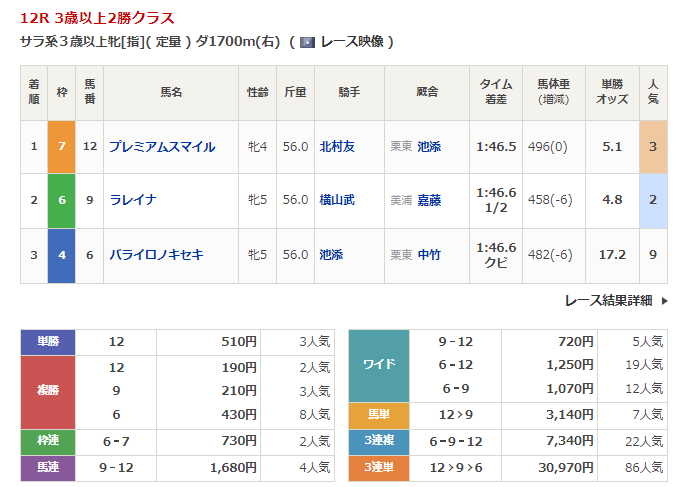The height and width of the screenshot is (487, 686).
Task: Select horse パライロノキセキ
Action: (156, 255)
